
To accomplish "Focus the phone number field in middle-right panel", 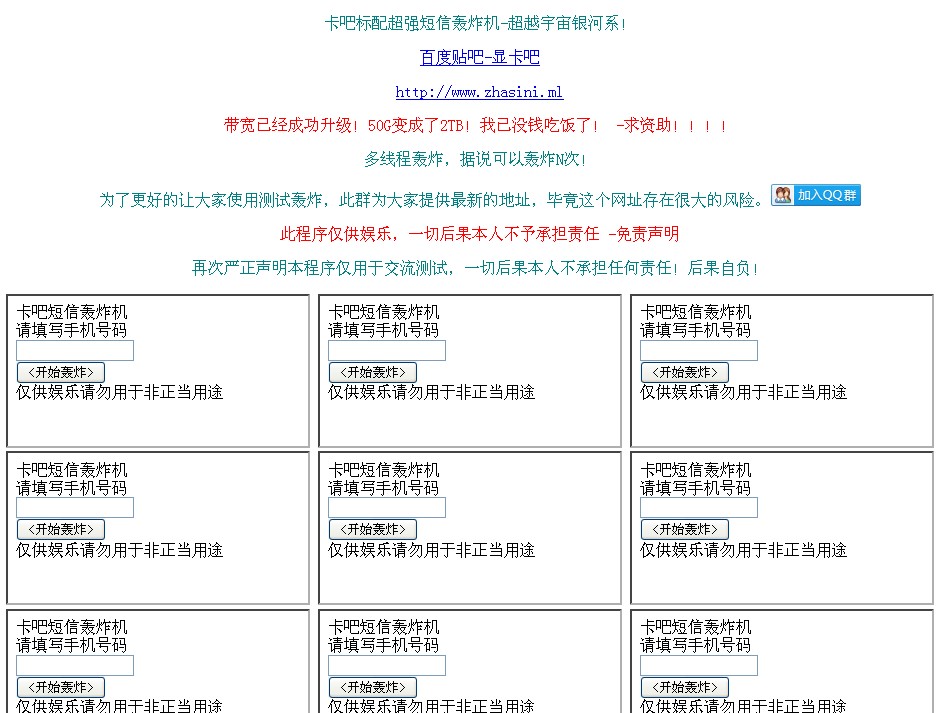I will (699, 508).
